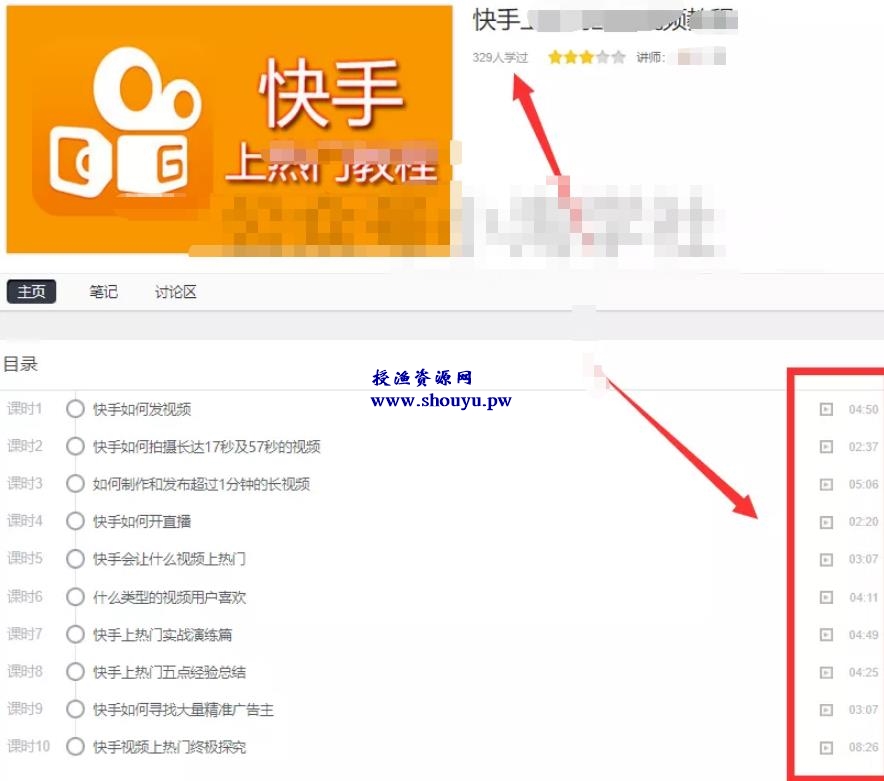Viewport: 884px width, 781px height.
Task: Click play icon beside duration 04:49
Action: [826, 635]
